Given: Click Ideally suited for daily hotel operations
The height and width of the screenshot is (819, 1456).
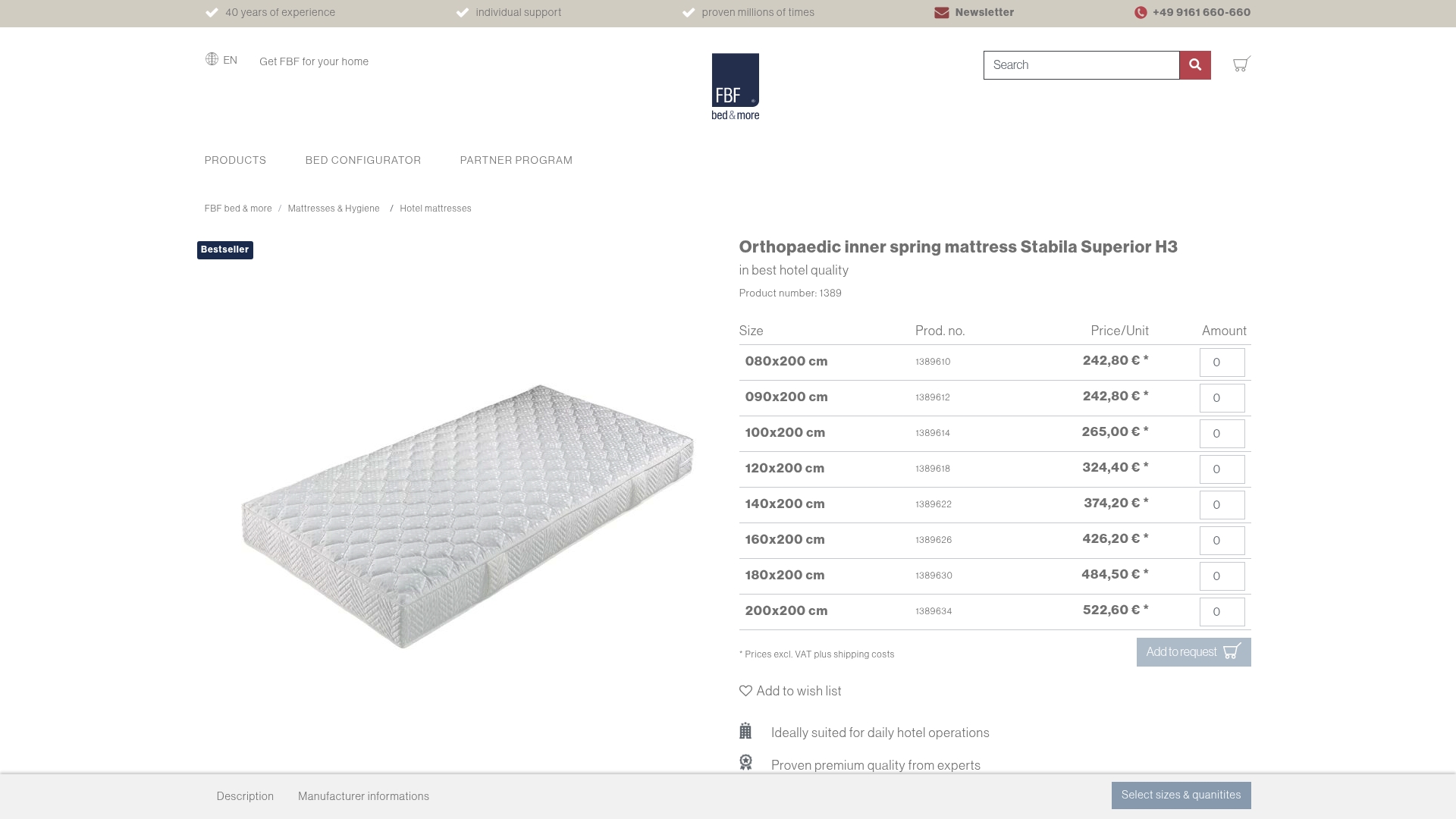Looking at the screenshot, I should click(880, 733).
